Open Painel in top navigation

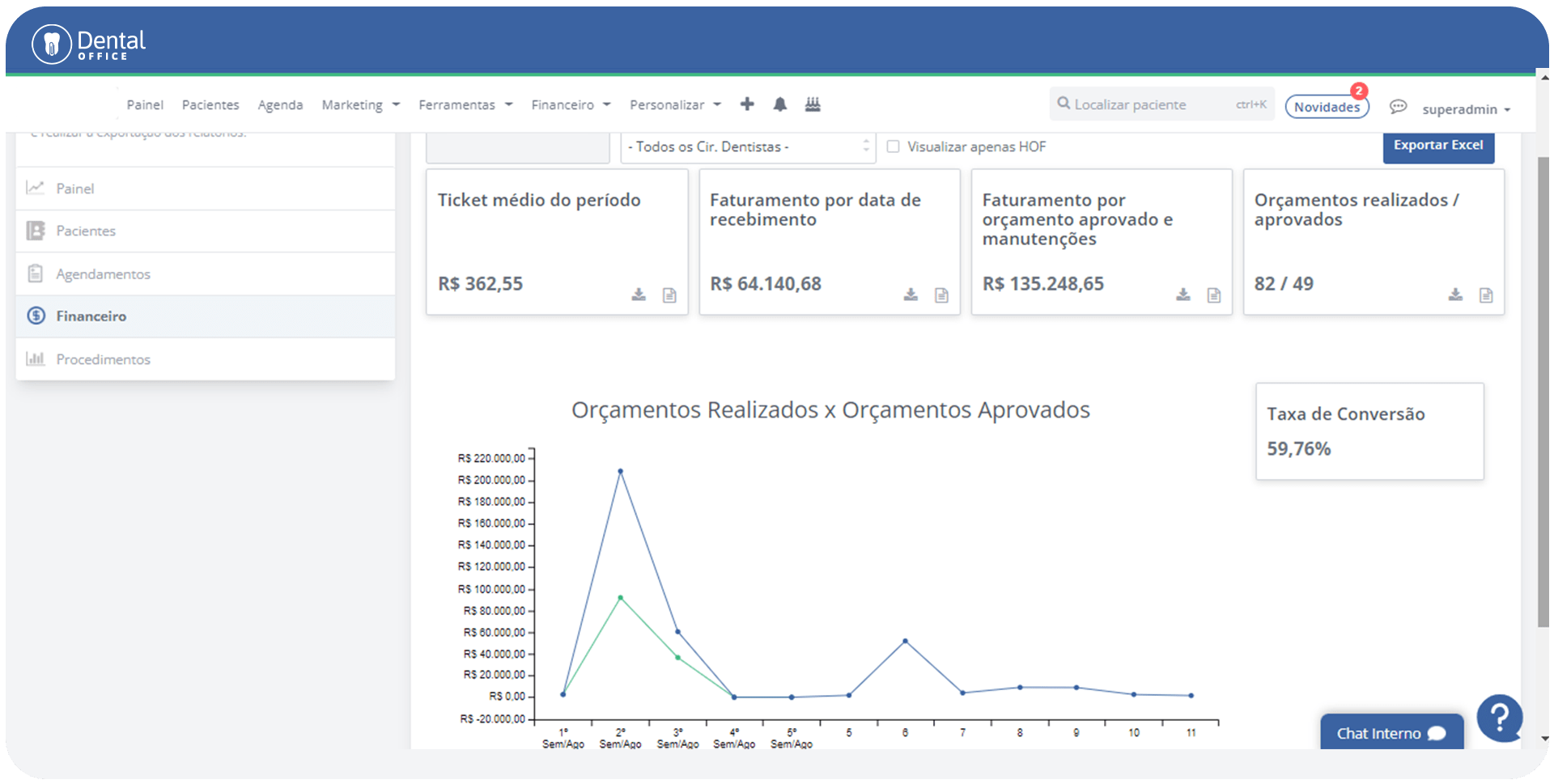tap(145, 104)
